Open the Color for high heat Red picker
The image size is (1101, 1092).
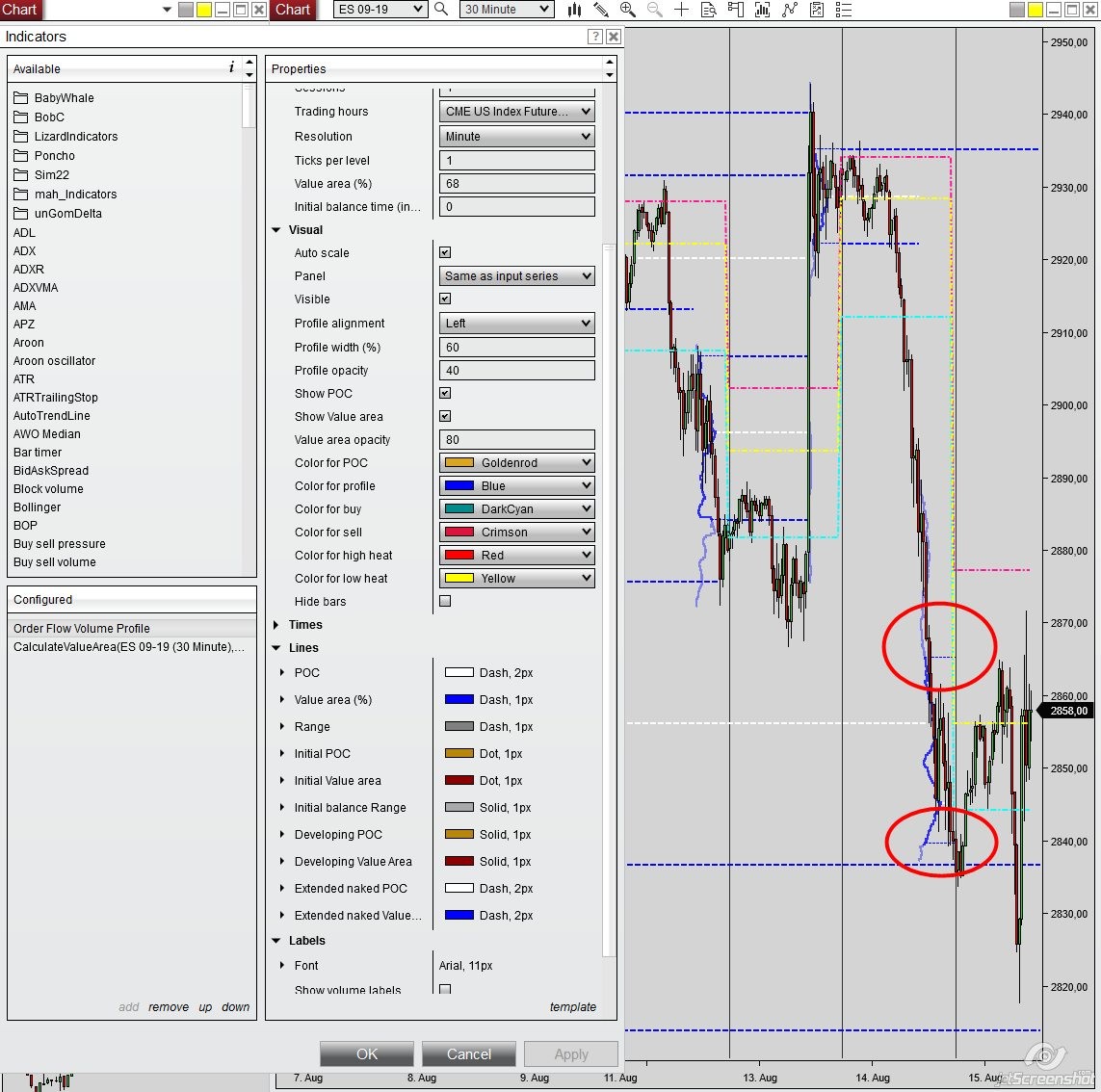(517, 555)
